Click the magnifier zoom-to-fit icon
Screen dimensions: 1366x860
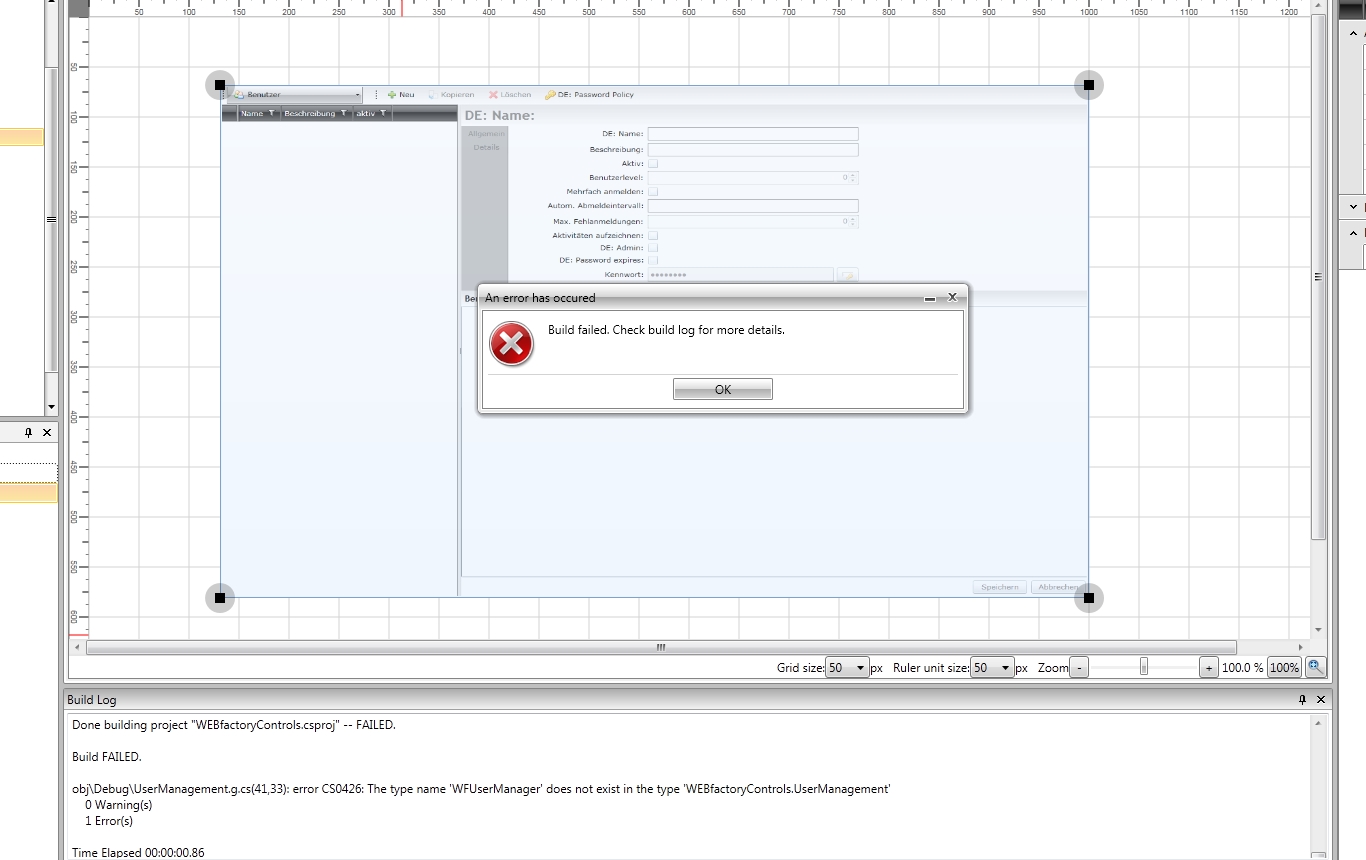[x=1316, y=667]
